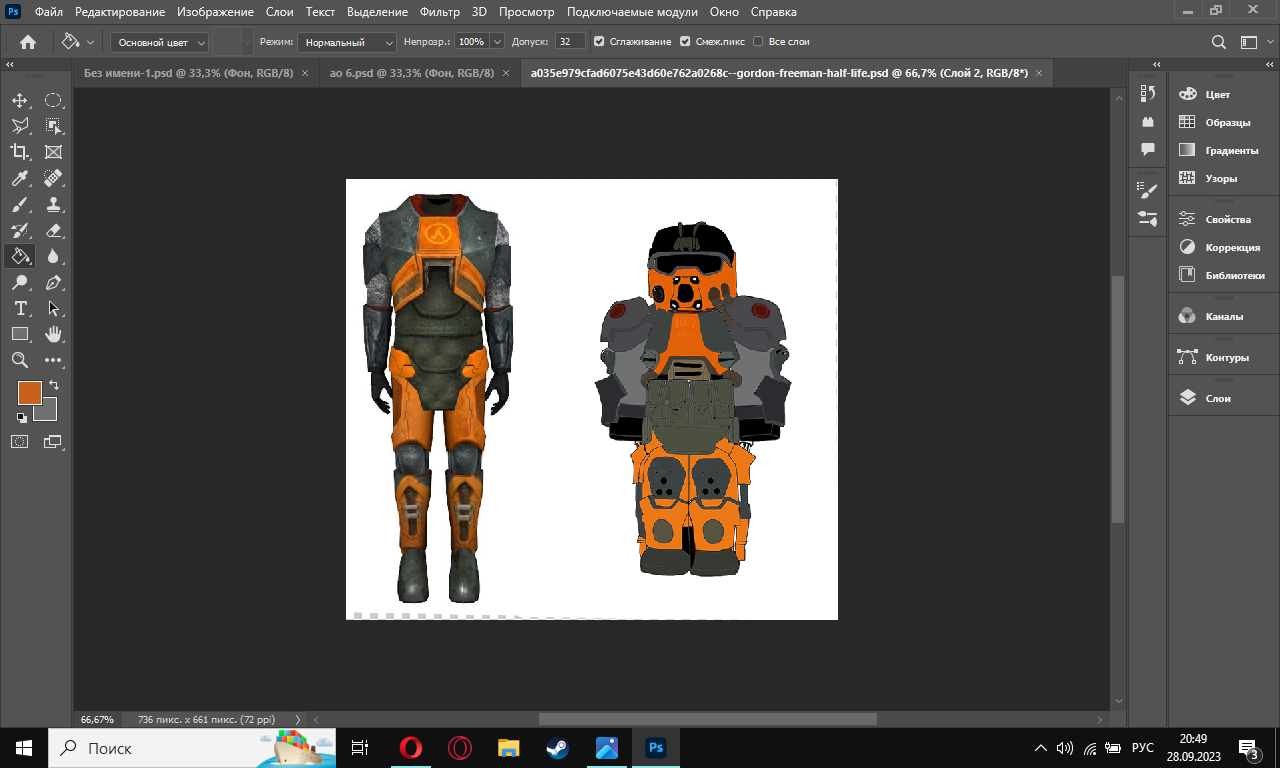This screenshot has height=768, width=1280.
Task: Open the Brush Settings panel icon
Action: point(1148,189)
